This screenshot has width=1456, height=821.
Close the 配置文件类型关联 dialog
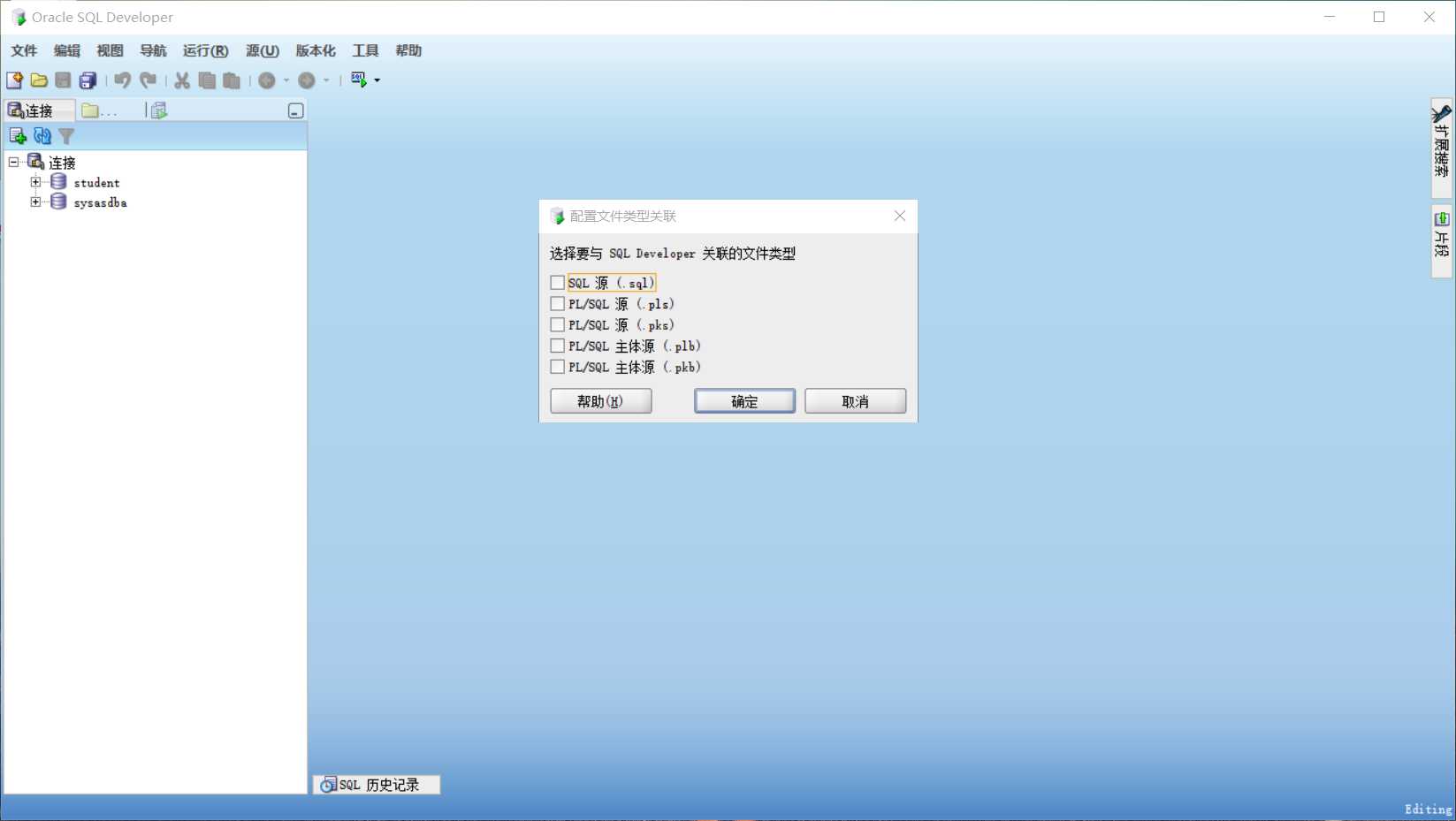tap(900, 216)
